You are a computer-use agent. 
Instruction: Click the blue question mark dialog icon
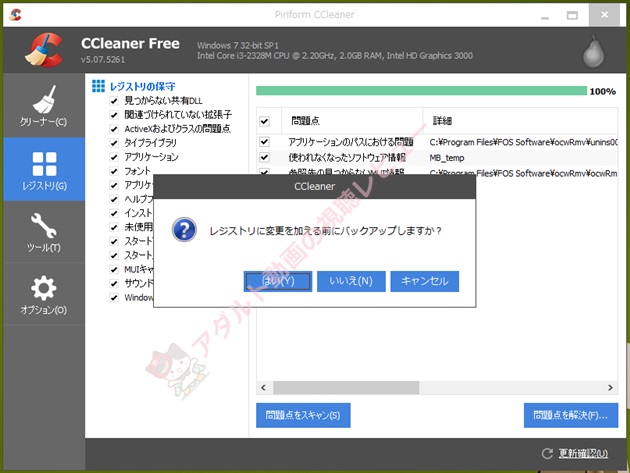184,230
